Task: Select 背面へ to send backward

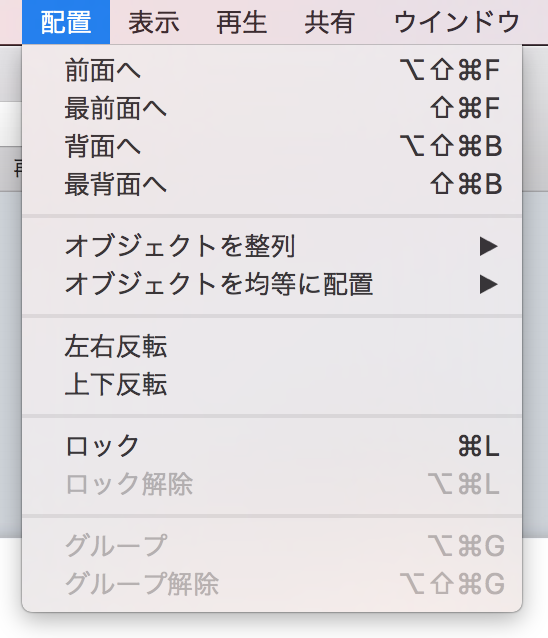Action: click(272, 146)
